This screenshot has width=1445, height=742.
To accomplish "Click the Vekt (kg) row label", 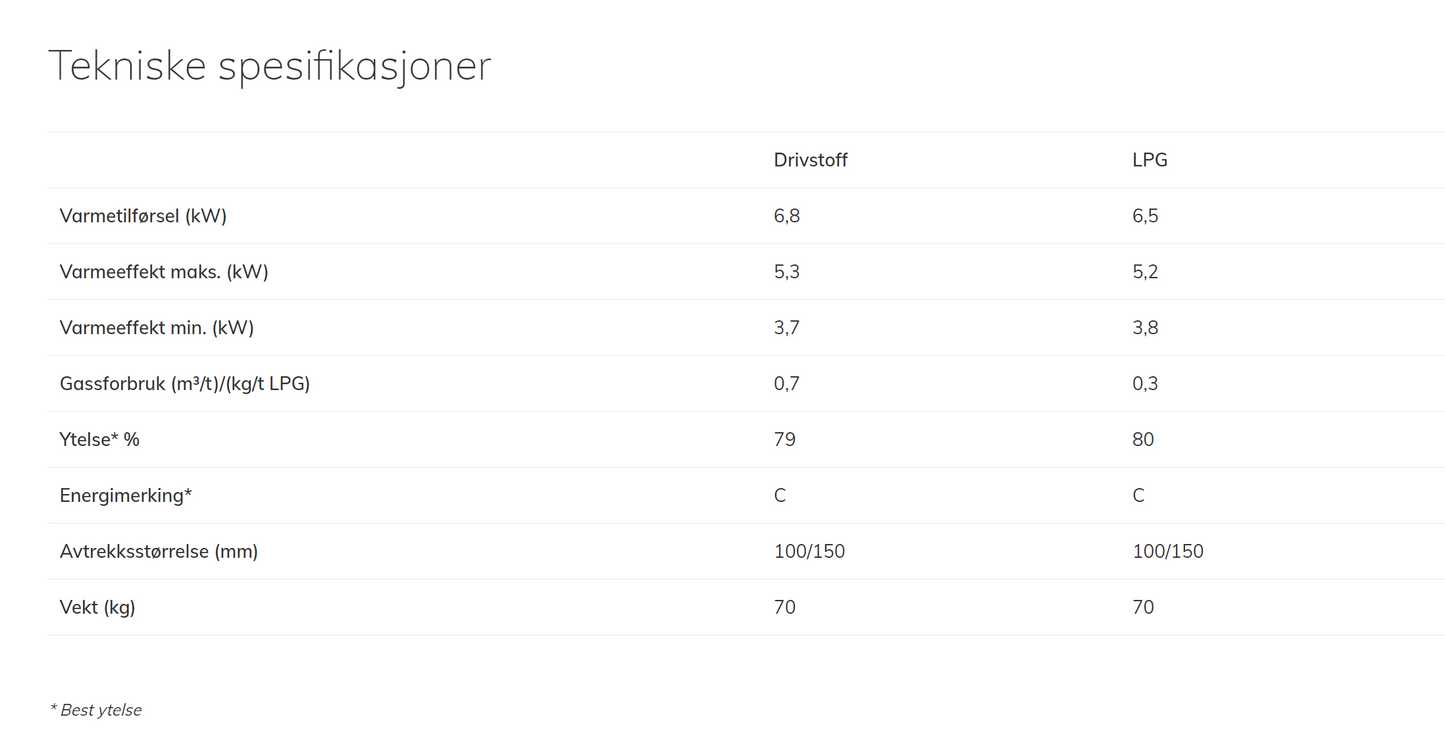I will pos(98,608).
